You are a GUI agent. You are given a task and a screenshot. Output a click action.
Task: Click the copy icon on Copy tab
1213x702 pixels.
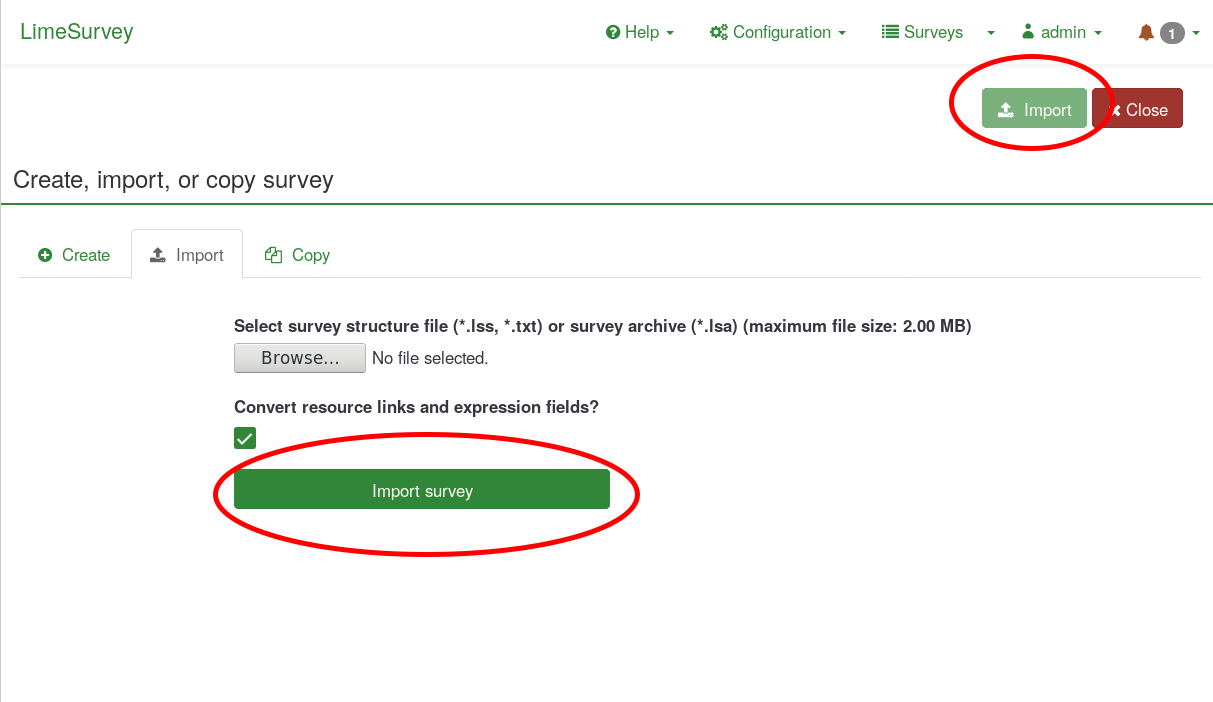tap(273, 255)
